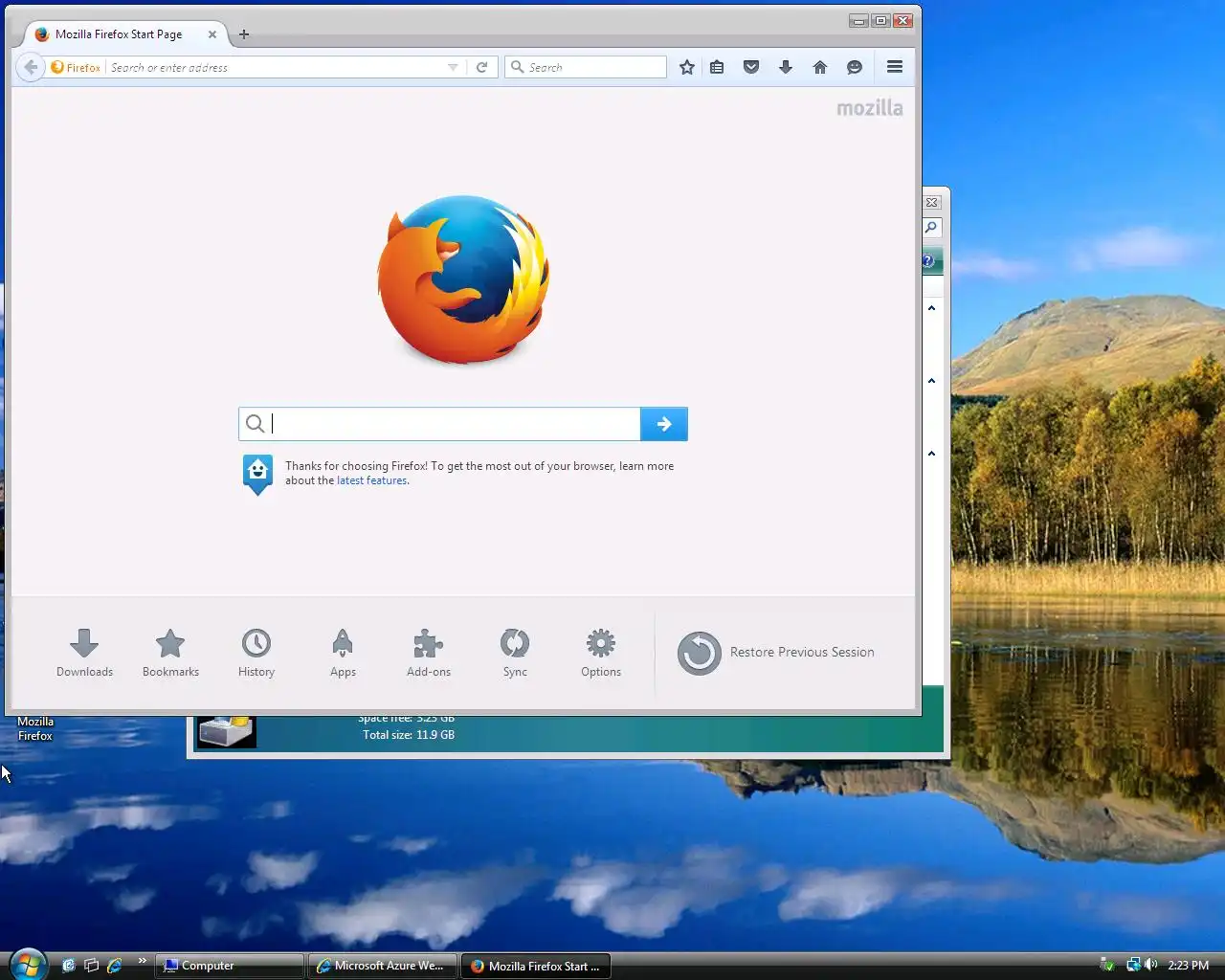Switch to Computer taskbar button
The image size is (1225, 980).
[230, 966]
